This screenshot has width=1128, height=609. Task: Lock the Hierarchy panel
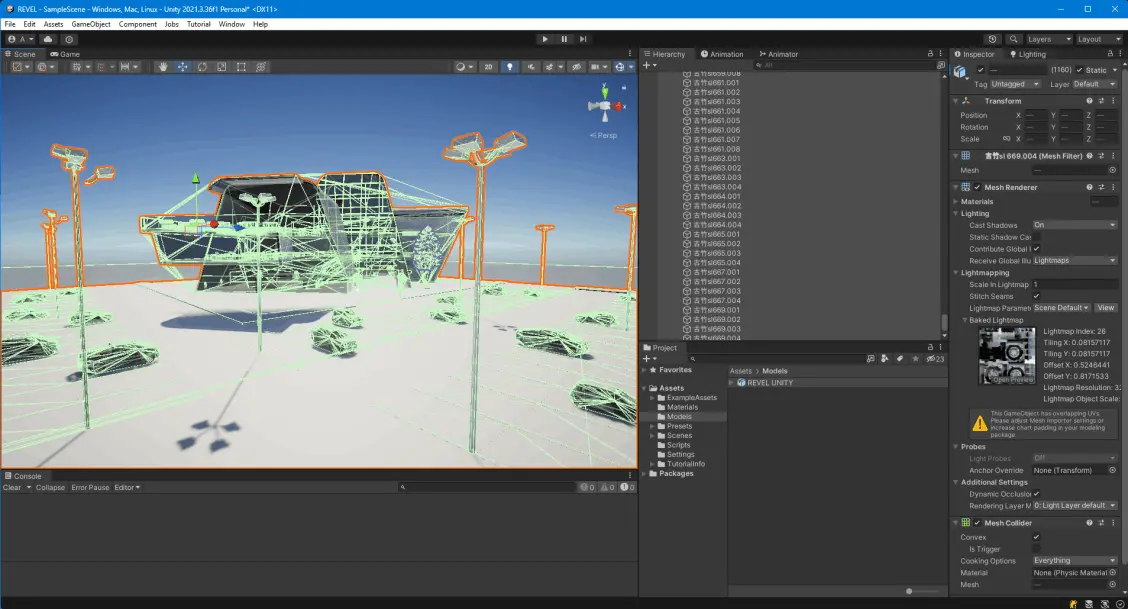[930, 54]
